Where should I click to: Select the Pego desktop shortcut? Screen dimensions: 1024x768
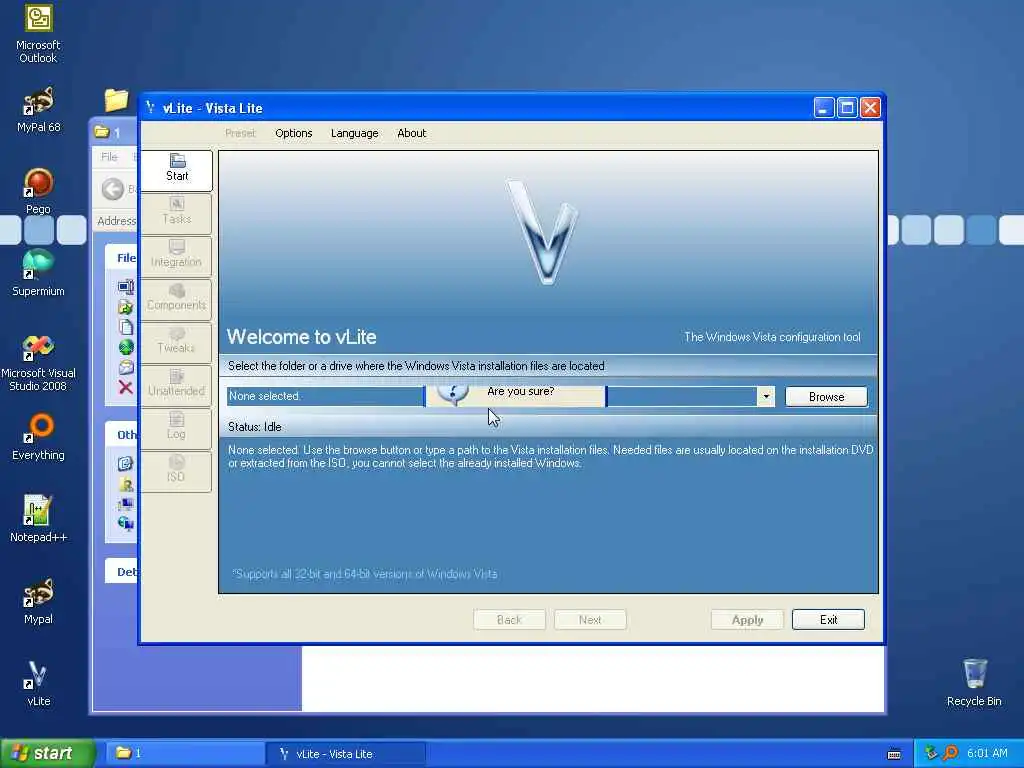click(38, 191)
